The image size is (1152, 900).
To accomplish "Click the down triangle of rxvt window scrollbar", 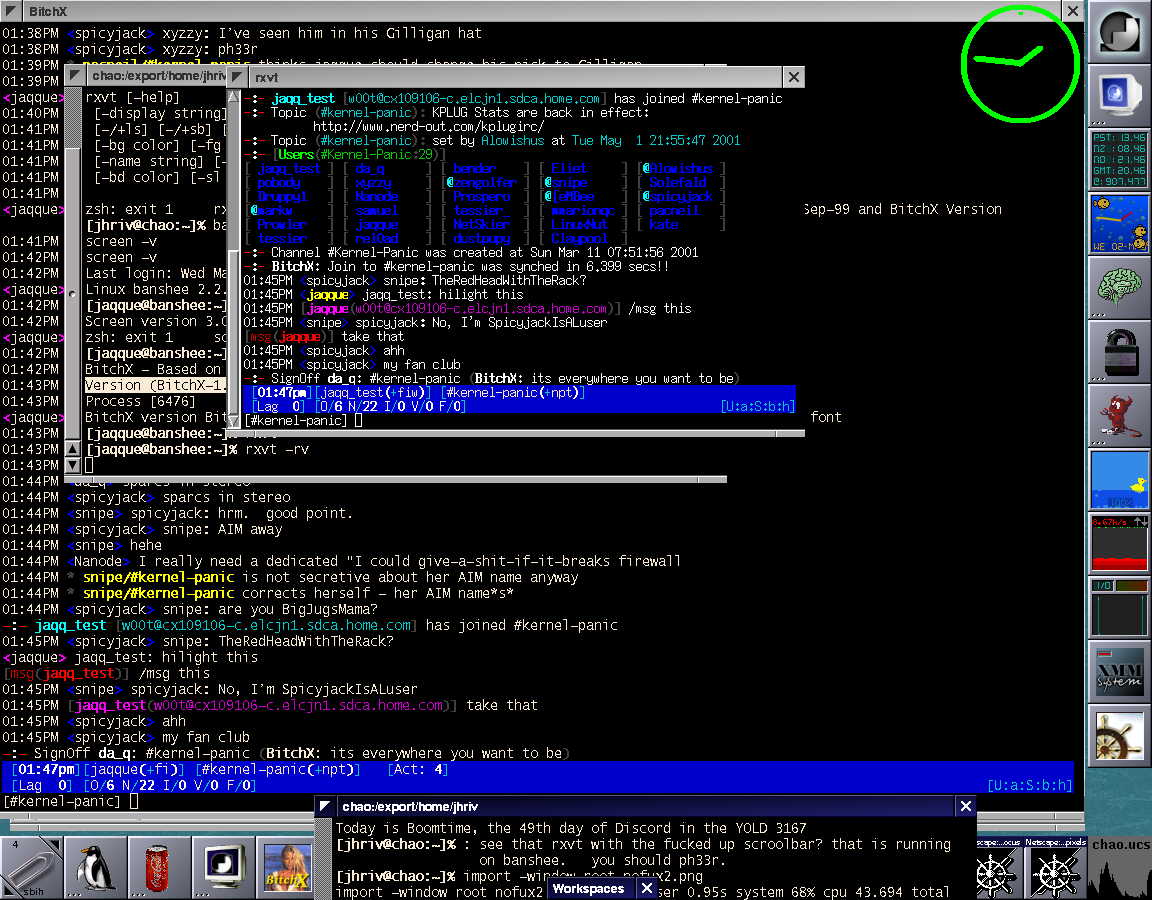I will (x=234, y=420).
